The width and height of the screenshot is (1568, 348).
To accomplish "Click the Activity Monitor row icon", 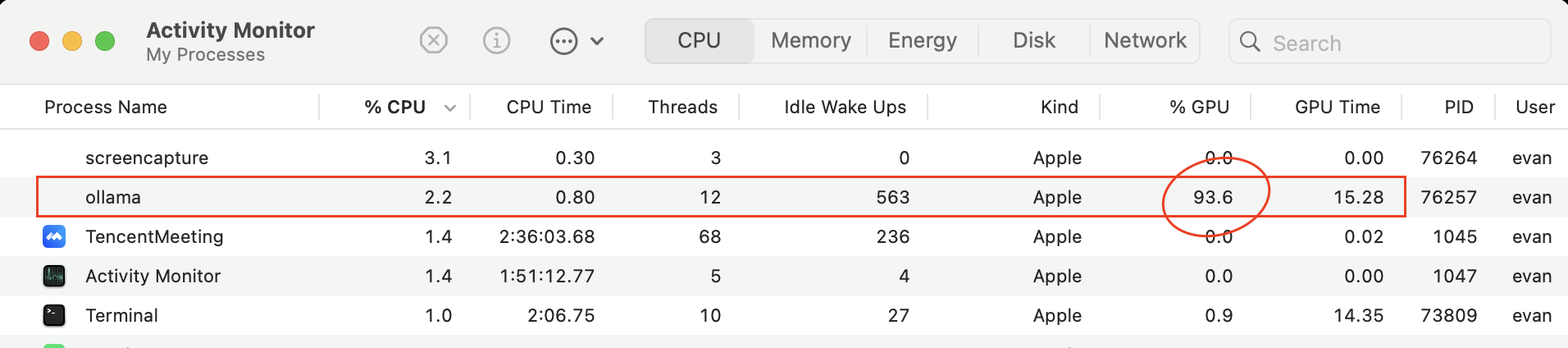I will pos(54,276).
